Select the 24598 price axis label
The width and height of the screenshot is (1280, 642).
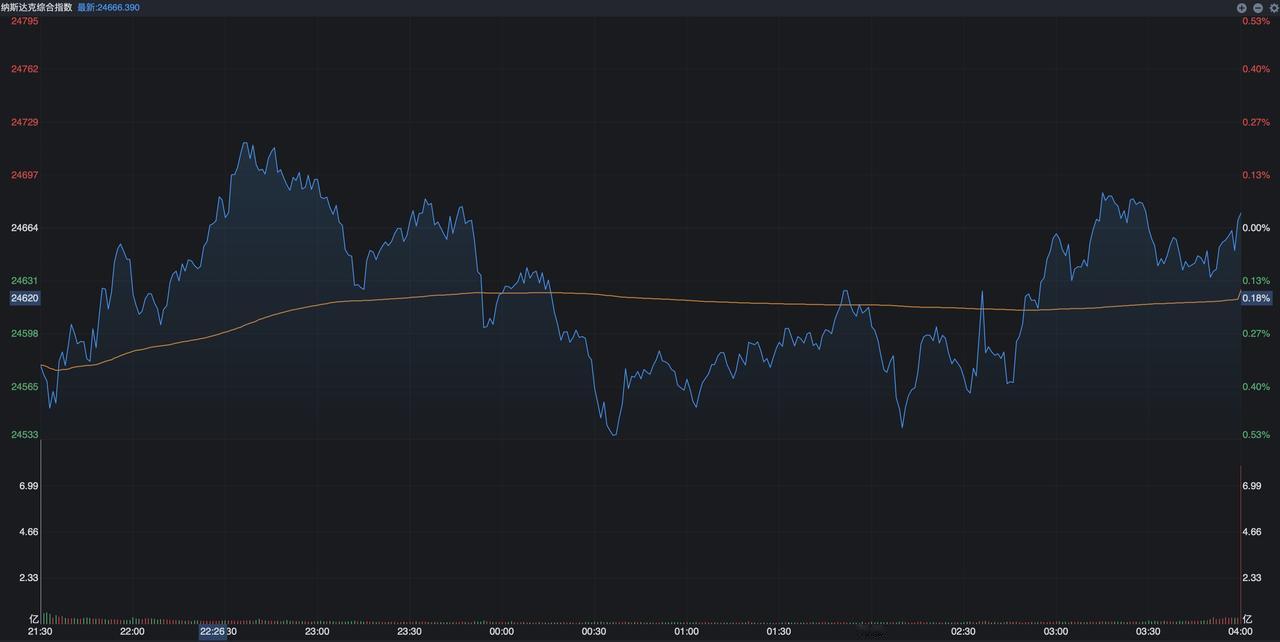(x=25, y=334)
